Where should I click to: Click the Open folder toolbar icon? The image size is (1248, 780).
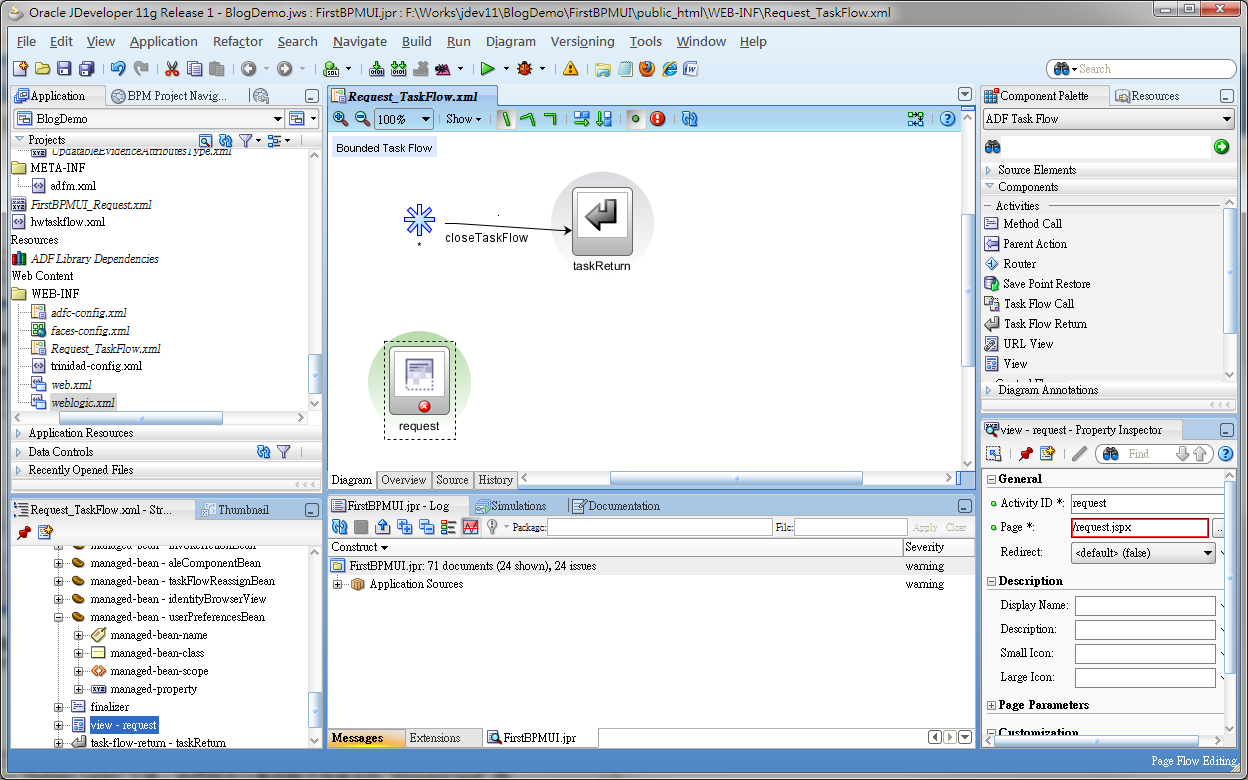pyautogui.click(x=42, y=69)
